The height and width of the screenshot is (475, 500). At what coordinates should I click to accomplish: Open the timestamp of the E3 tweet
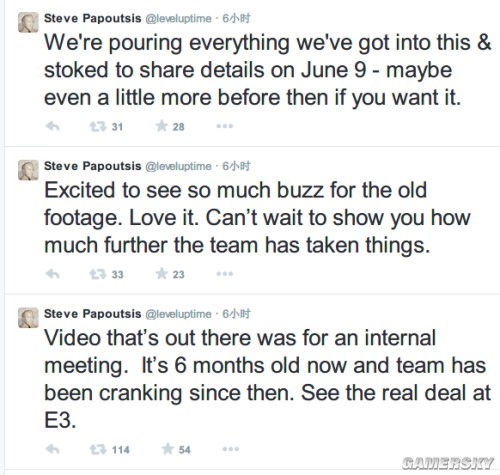(x=236, y=314)
